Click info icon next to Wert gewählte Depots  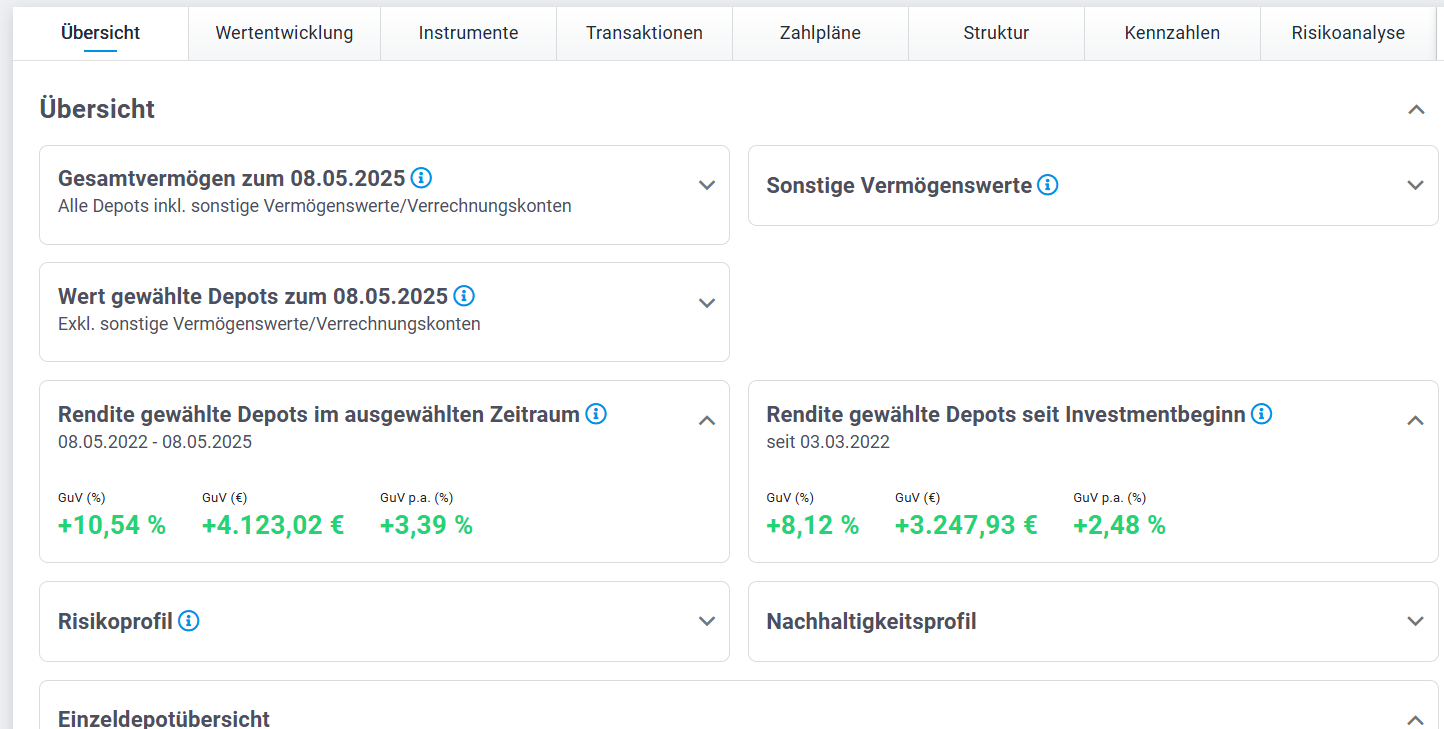click(x=464, y=296)
